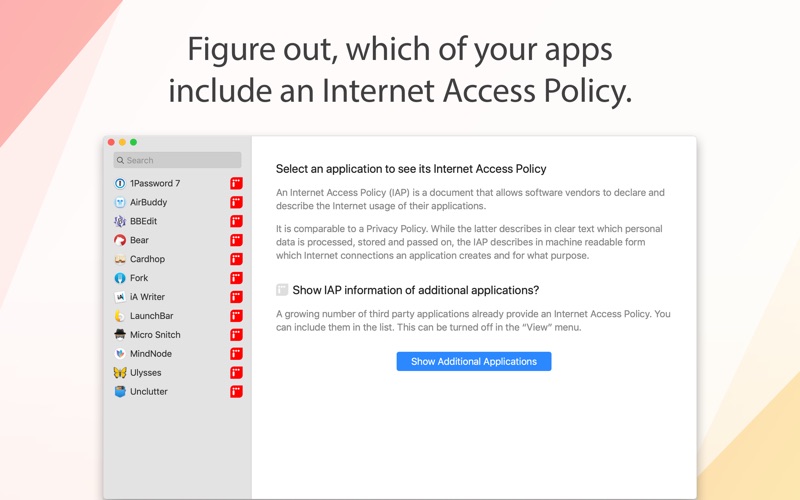Click the iA Writer app icon
Image resolution: width=800 pixels, height=500 pixels.
click(120, 297)
